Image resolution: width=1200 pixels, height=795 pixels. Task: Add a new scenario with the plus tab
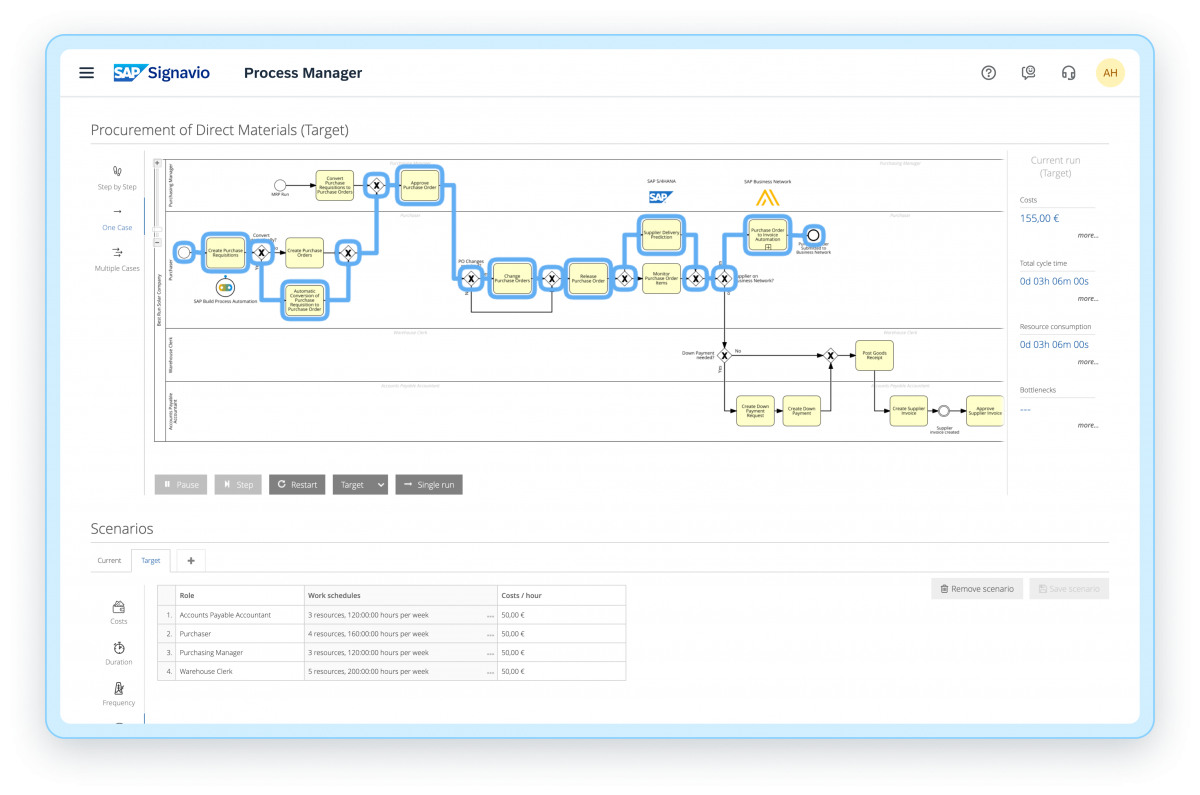[x=190, y=560]
